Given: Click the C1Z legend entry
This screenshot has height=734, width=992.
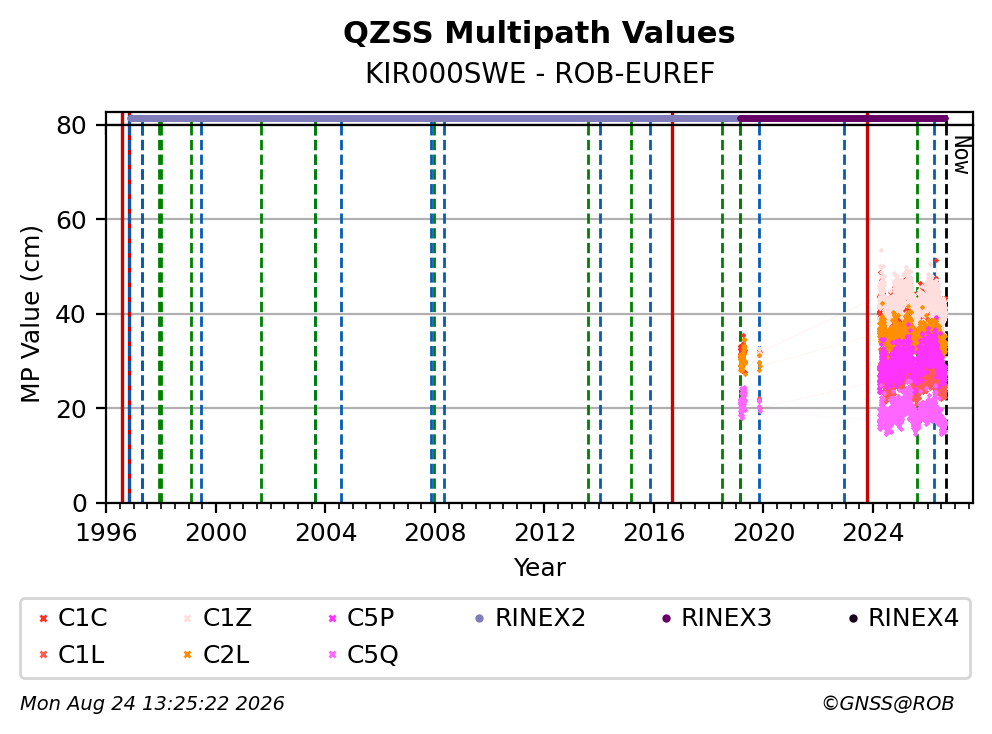Looking at the screenshot, I should point(217,618).
